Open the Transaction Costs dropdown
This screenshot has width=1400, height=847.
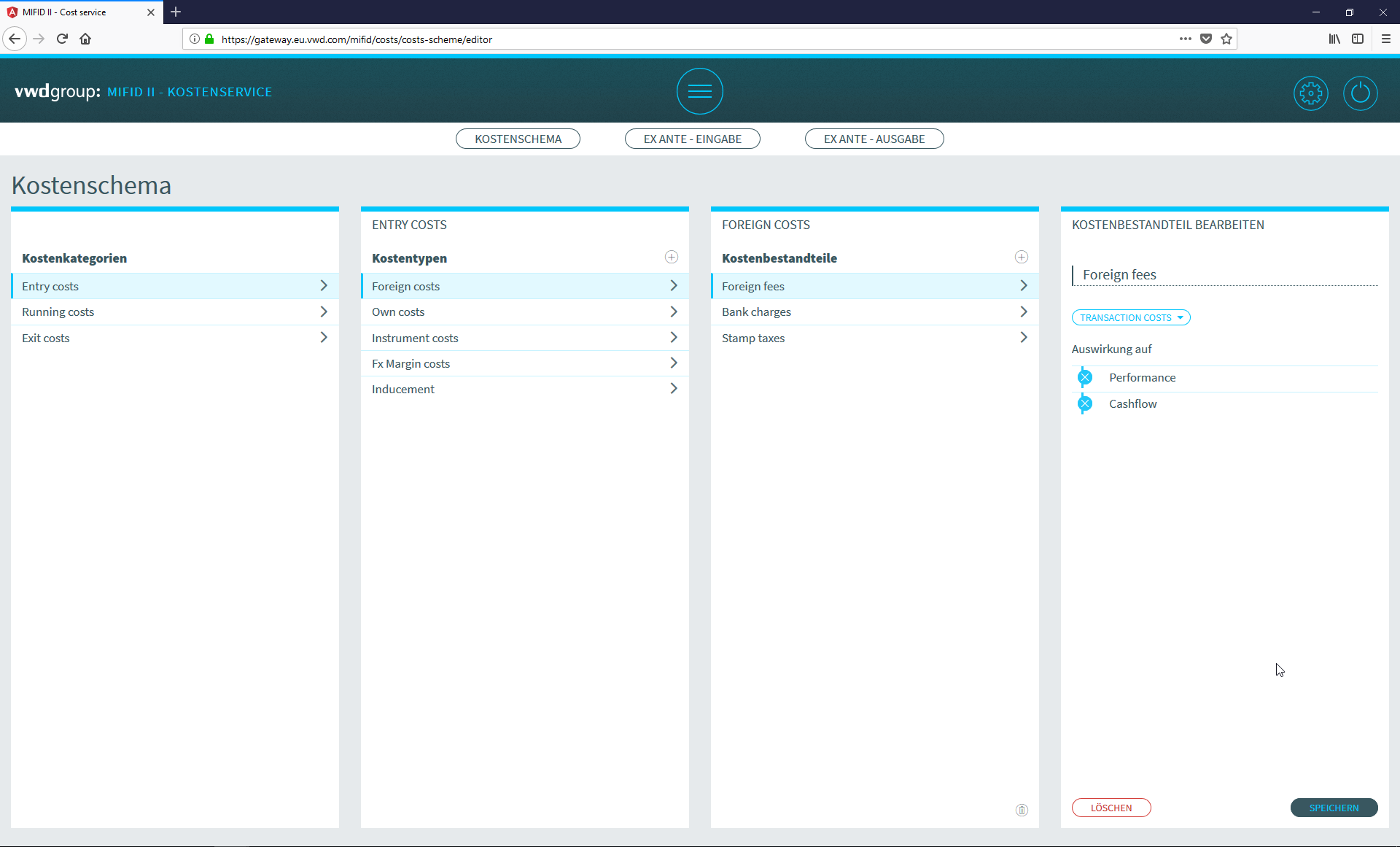click(1130, 317)
